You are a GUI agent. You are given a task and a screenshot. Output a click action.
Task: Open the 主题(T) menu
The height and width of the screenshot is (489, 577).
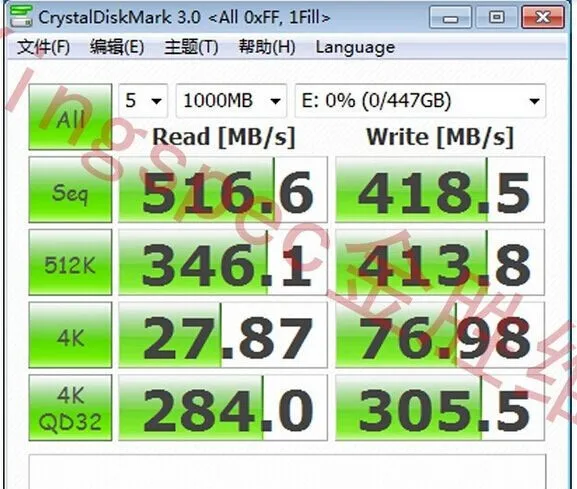pyautogui.click(x=191, y=47)
